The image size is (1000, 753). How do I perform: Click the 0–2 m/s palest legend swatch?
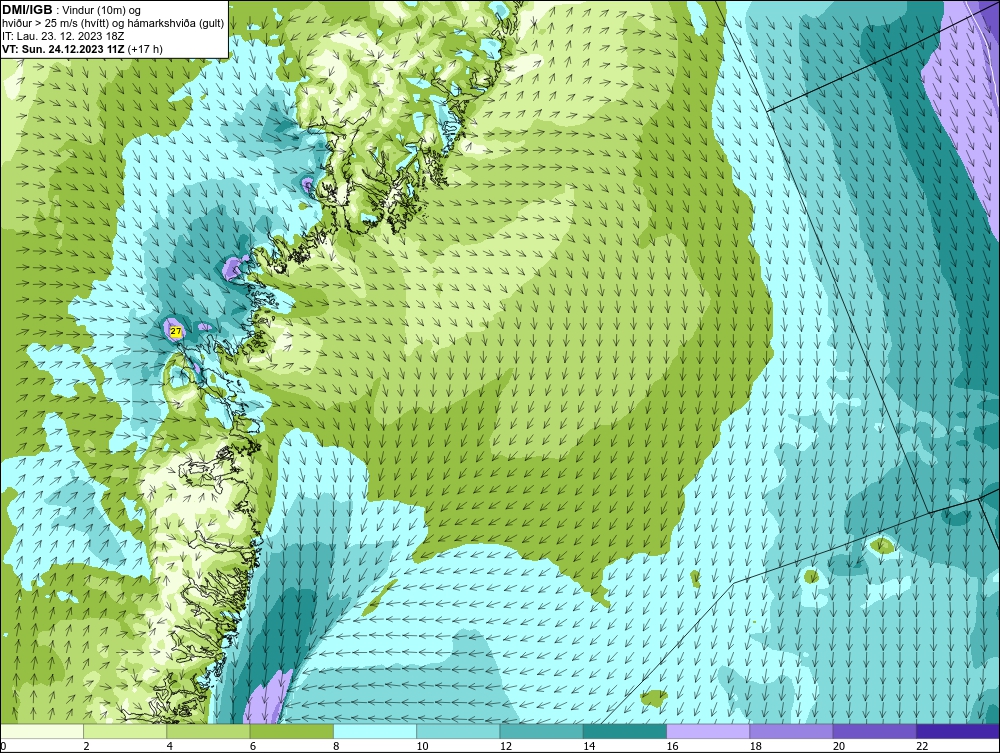pos(41,731)
